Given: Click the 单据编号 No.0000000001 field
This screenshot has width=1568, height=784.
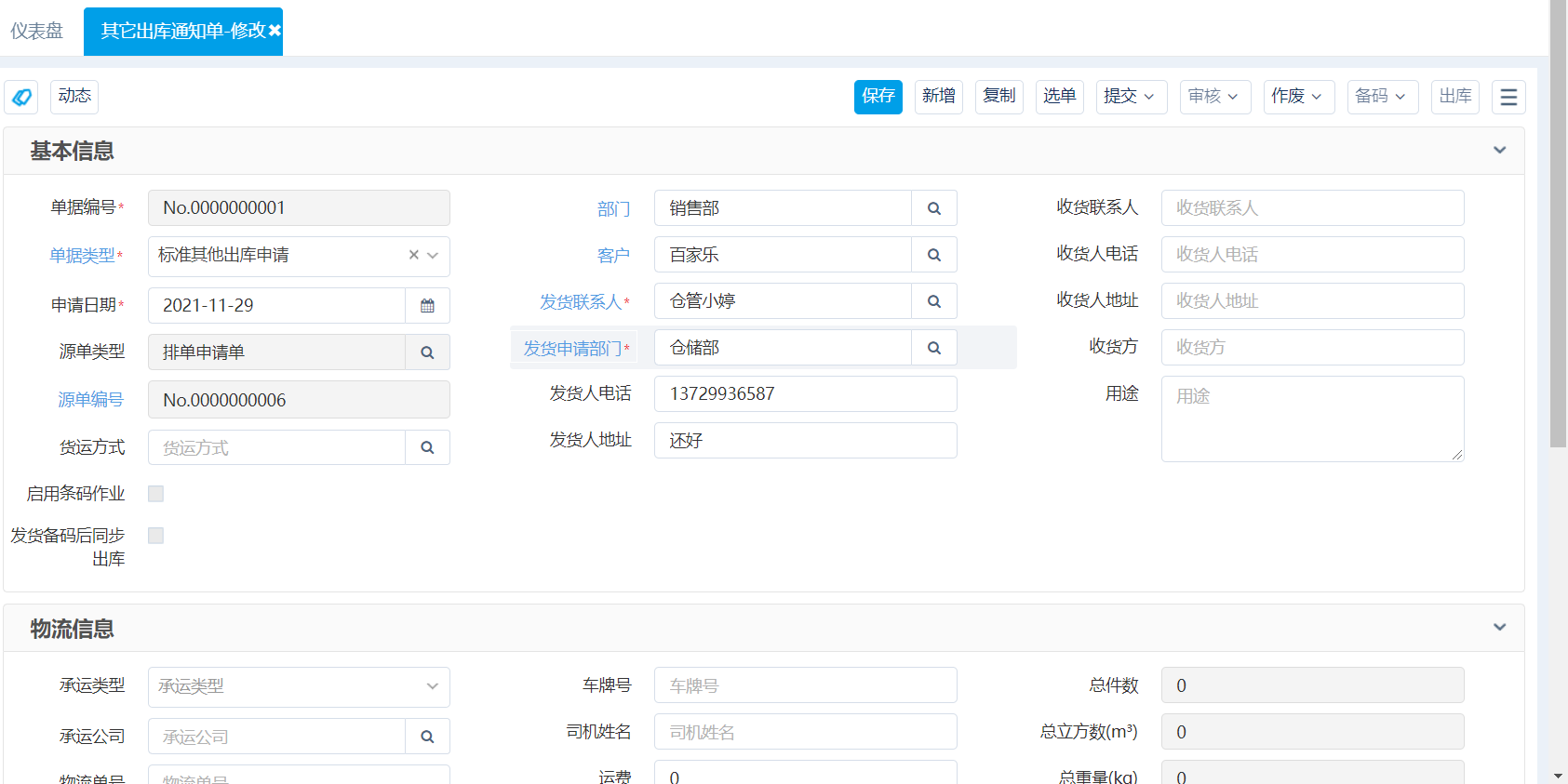Looking at the screenshot, I should (x=299, y=208).
